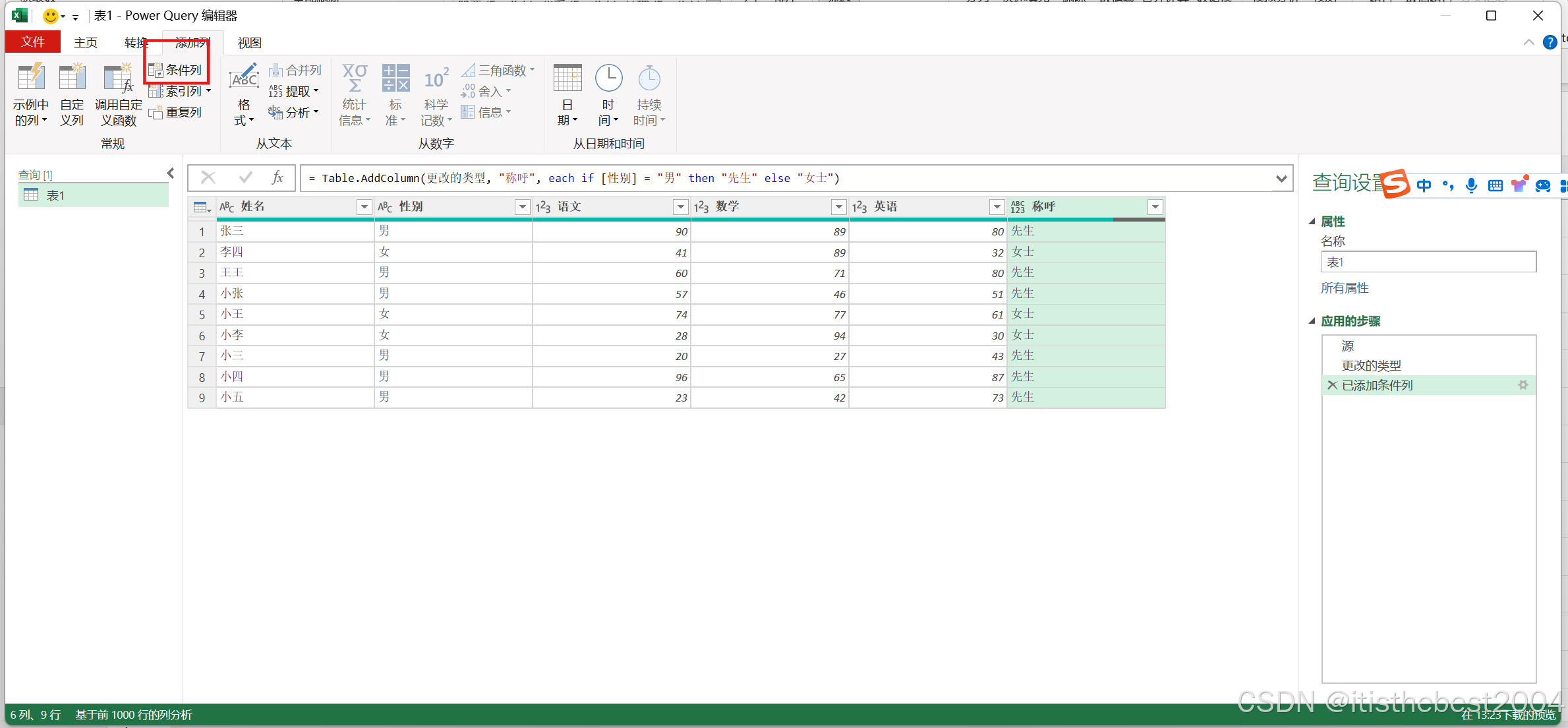Open filter dropdown for 称呼 column
Screen dimensions: 1568x728
tap(1155, 207)
